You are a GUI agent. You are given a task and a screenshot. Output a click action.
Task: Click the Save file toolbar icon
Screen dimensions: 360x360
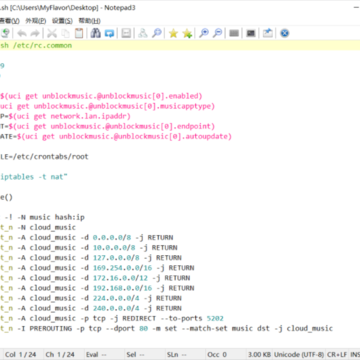[5, 33]
